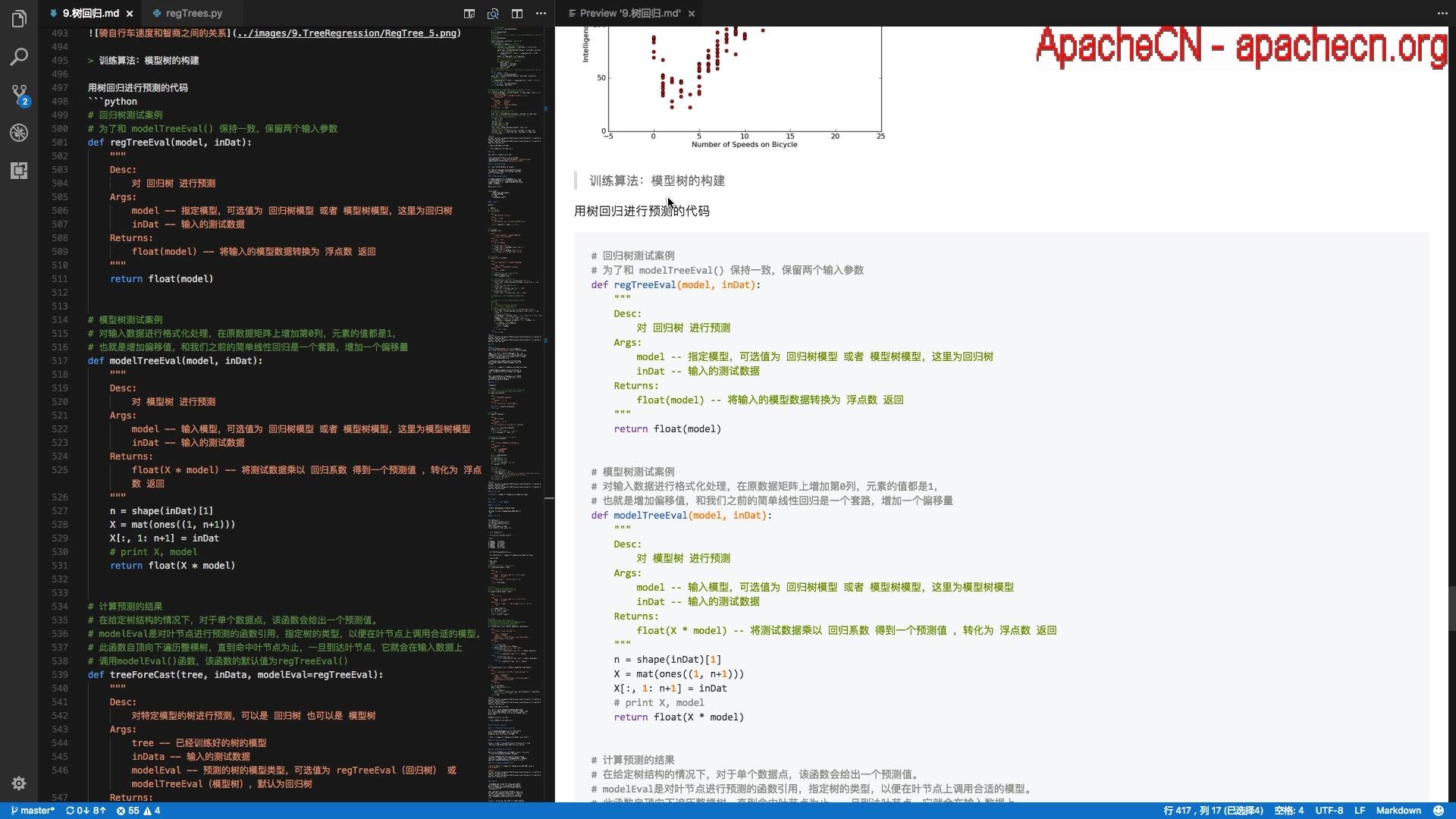
Task: Click '> 训练算法: 模型树的构建' in the editor
Action: point(143,61)
